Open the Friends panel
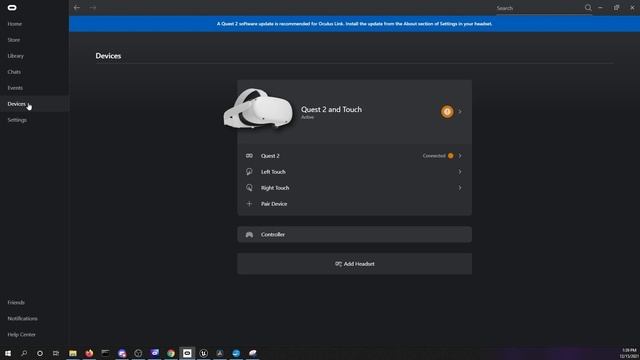640x360 pixels. pos(16,302)
